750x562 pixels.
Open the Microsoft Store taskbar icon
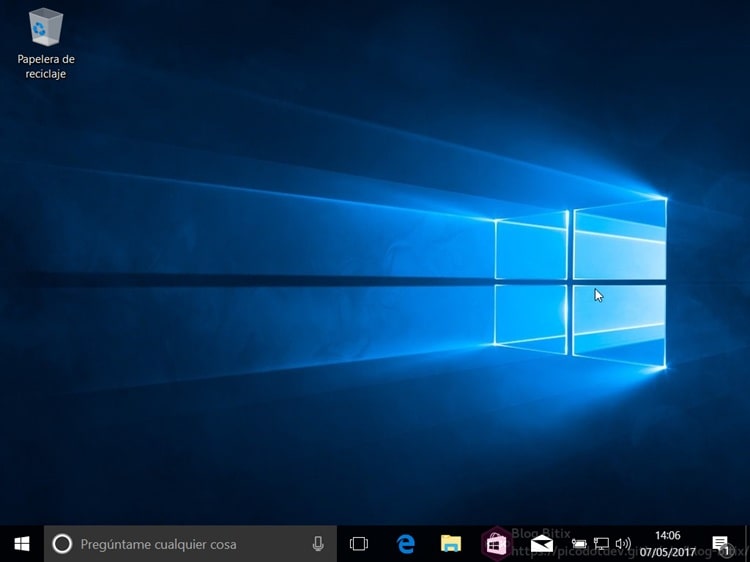click(496, 544)
